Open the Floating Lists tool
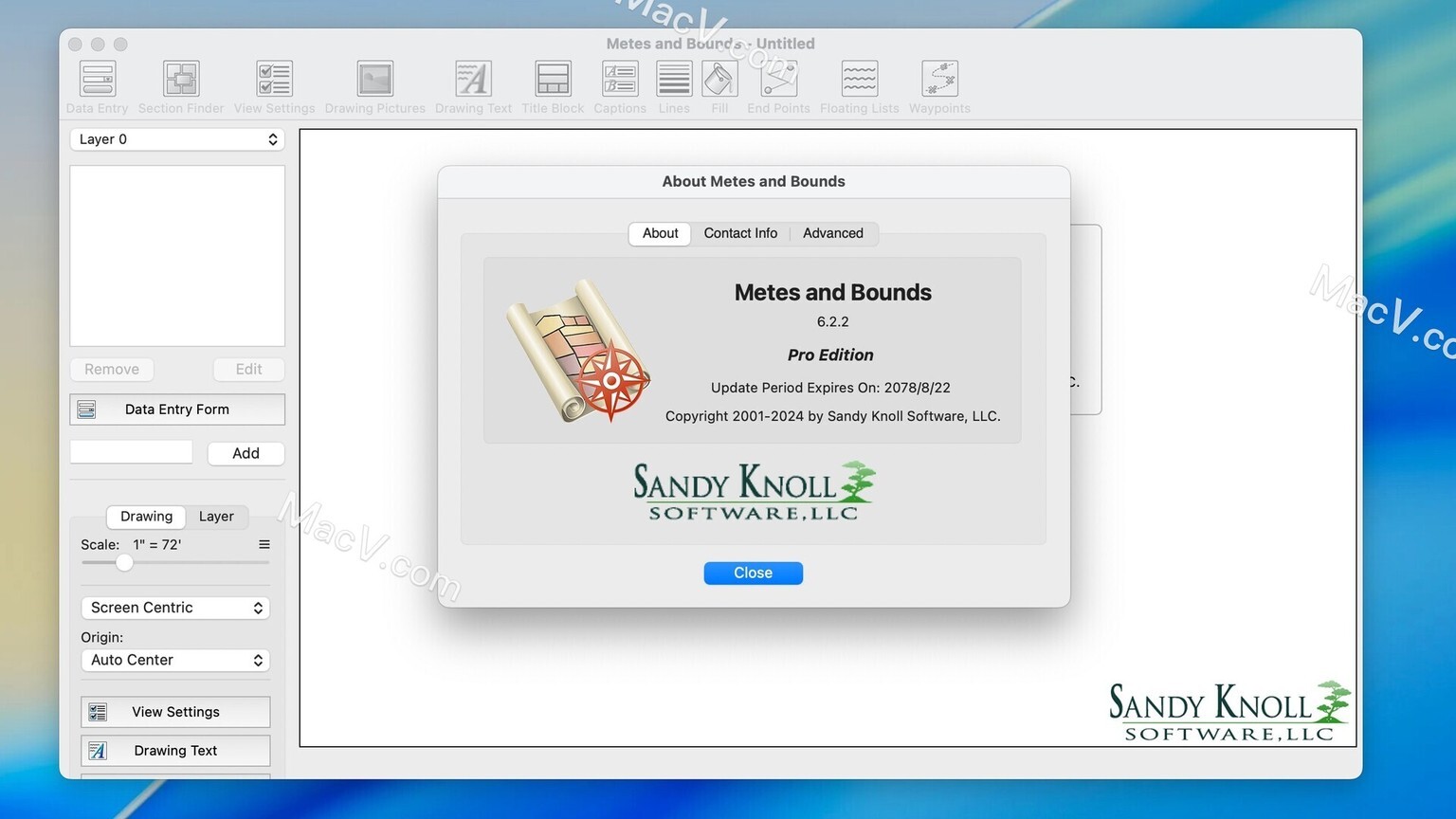The image size is (1456, 819). point(859,79)
